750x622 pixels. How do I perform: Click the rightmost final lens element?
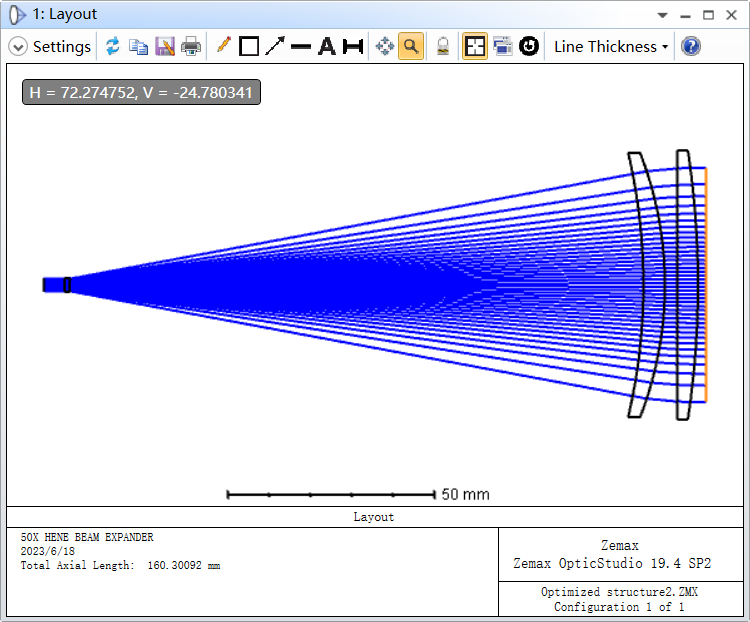point(687,285)
